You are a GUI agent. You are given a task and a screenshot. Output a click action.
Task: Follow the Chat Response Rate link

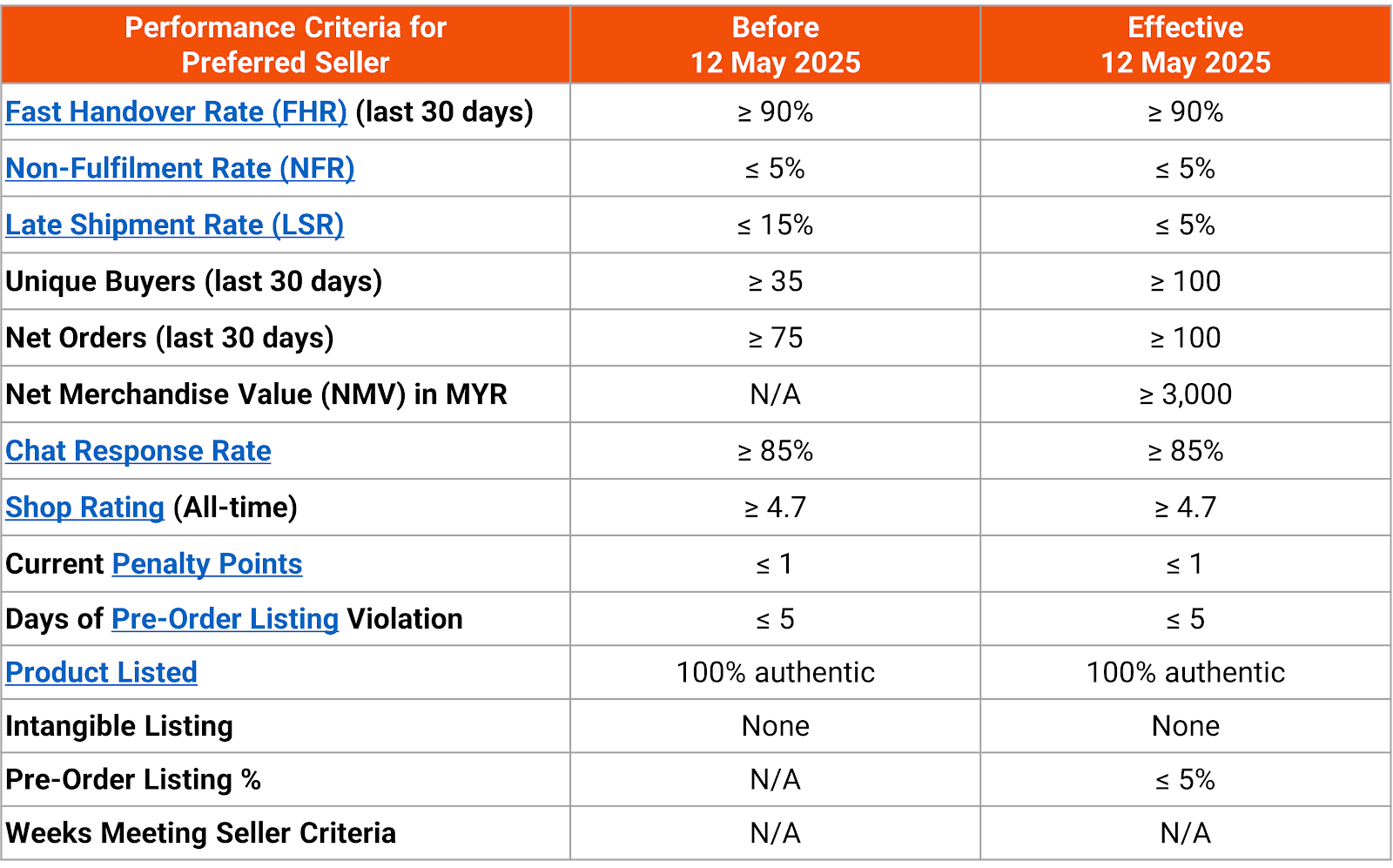[138, 451]
